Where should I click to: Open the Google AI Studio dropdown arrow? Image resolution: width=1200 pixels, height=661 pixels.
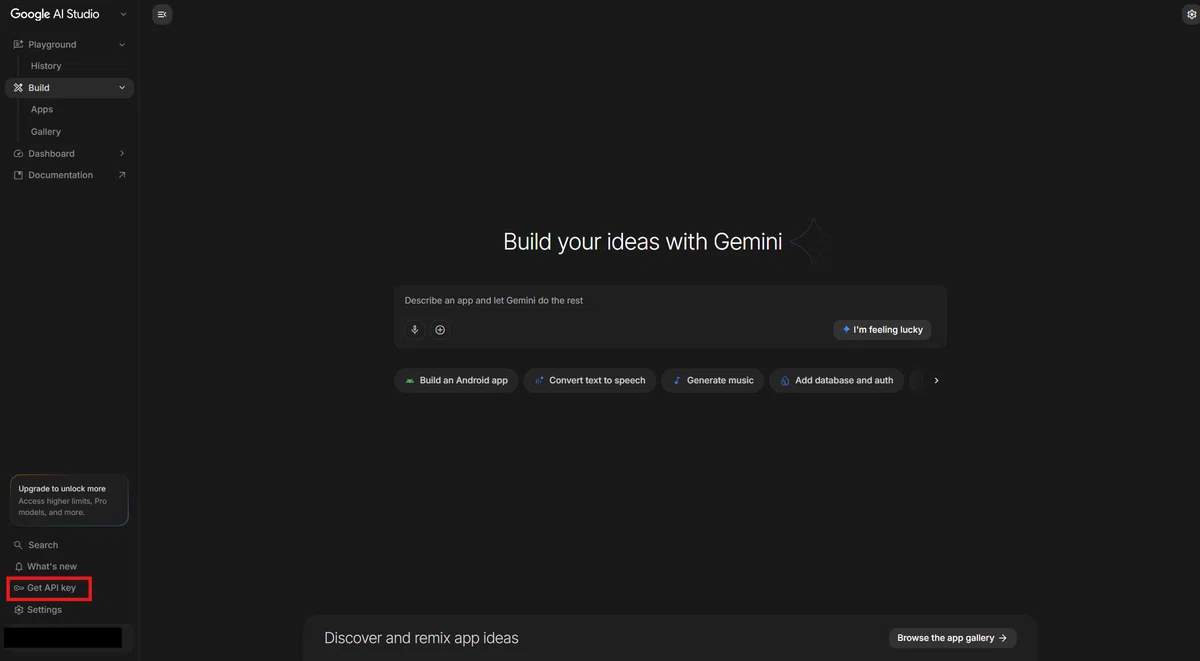(x=123, y=14)
